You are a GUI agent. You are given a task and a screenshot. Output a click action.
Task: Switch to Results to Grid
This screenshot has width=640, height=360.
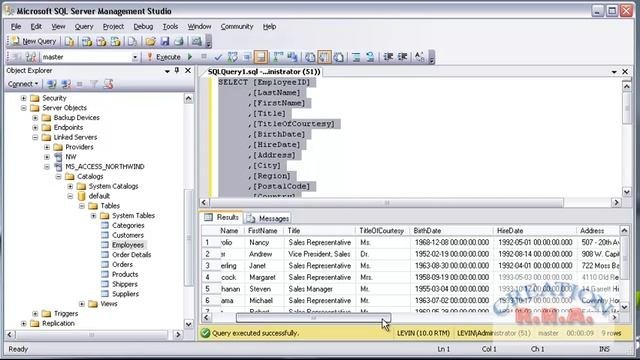pos(324,57)
